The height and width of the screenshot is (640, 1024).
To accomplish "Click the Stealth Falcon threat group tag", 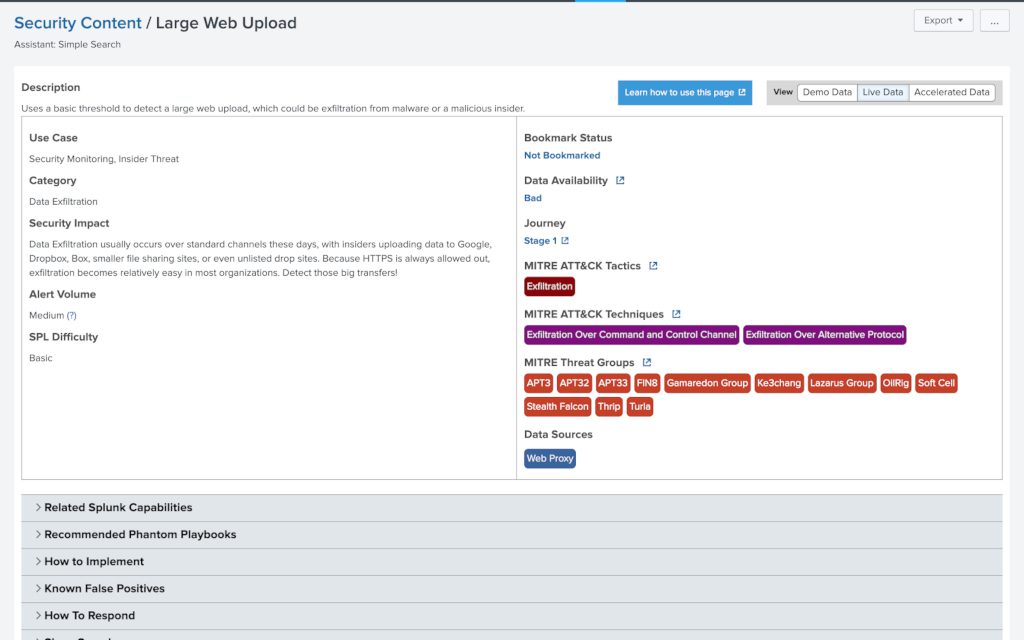I will click(557, 407).
